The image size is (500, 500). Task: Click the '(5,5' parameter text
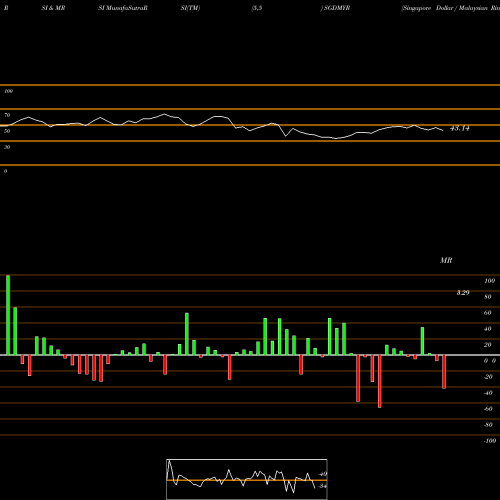(x=257, y=8)
